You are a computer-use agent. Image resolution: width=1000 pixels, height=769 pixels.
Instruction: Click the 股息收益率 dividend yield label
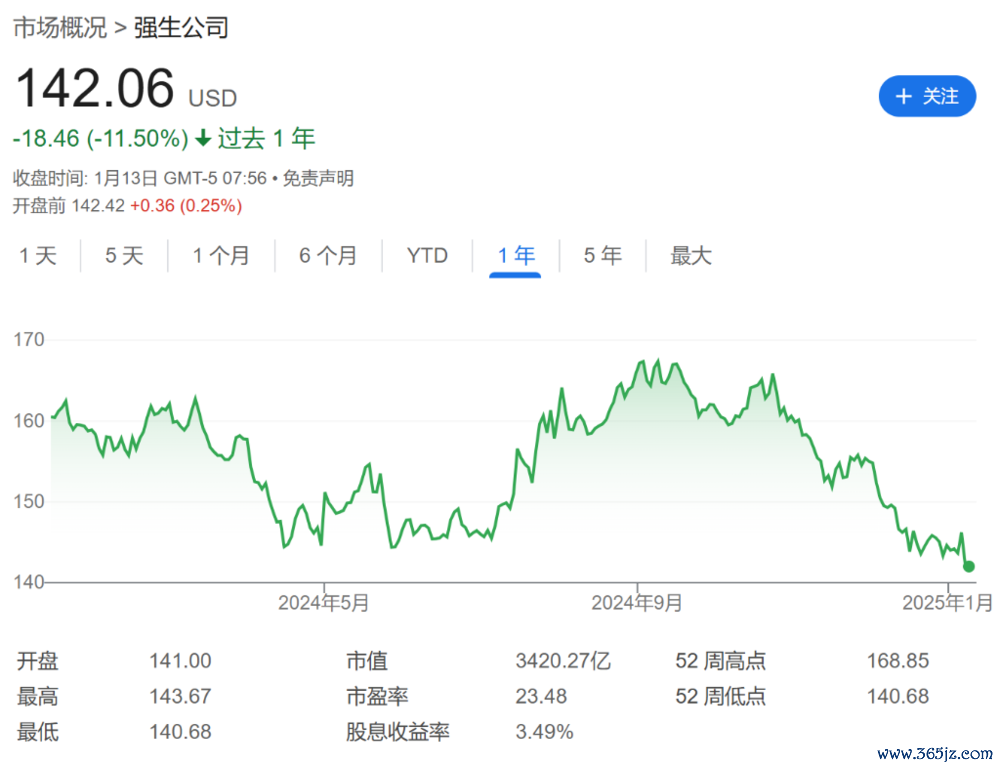pos(398,732)
